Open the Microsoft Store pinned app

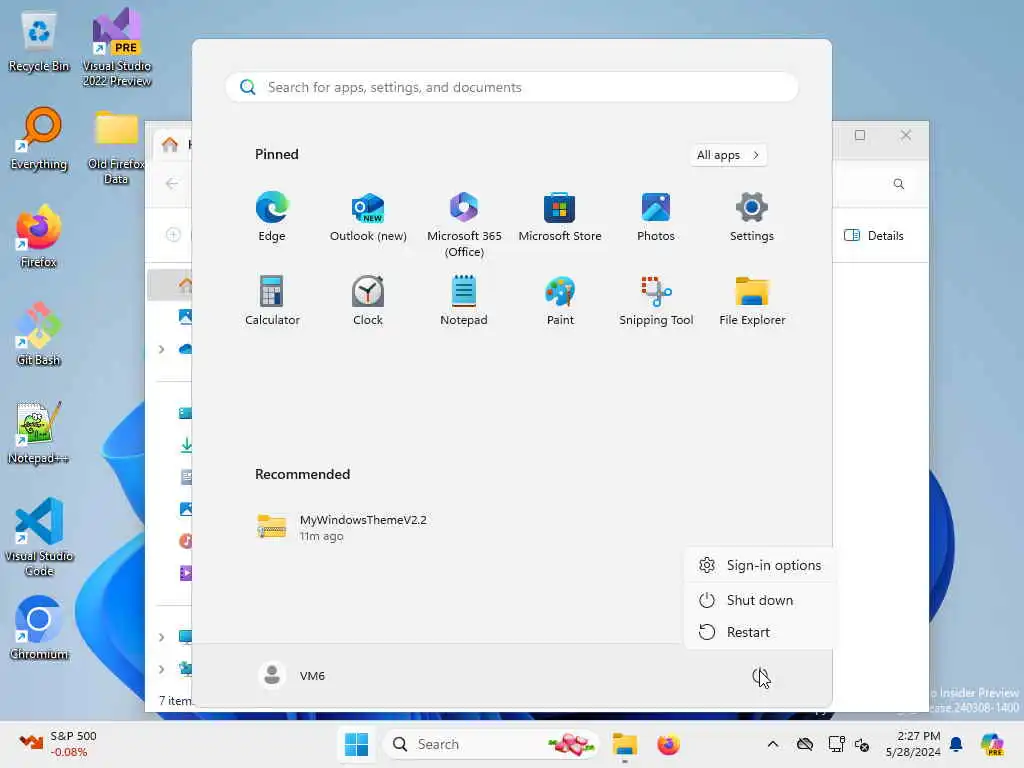tap(560, 217)
